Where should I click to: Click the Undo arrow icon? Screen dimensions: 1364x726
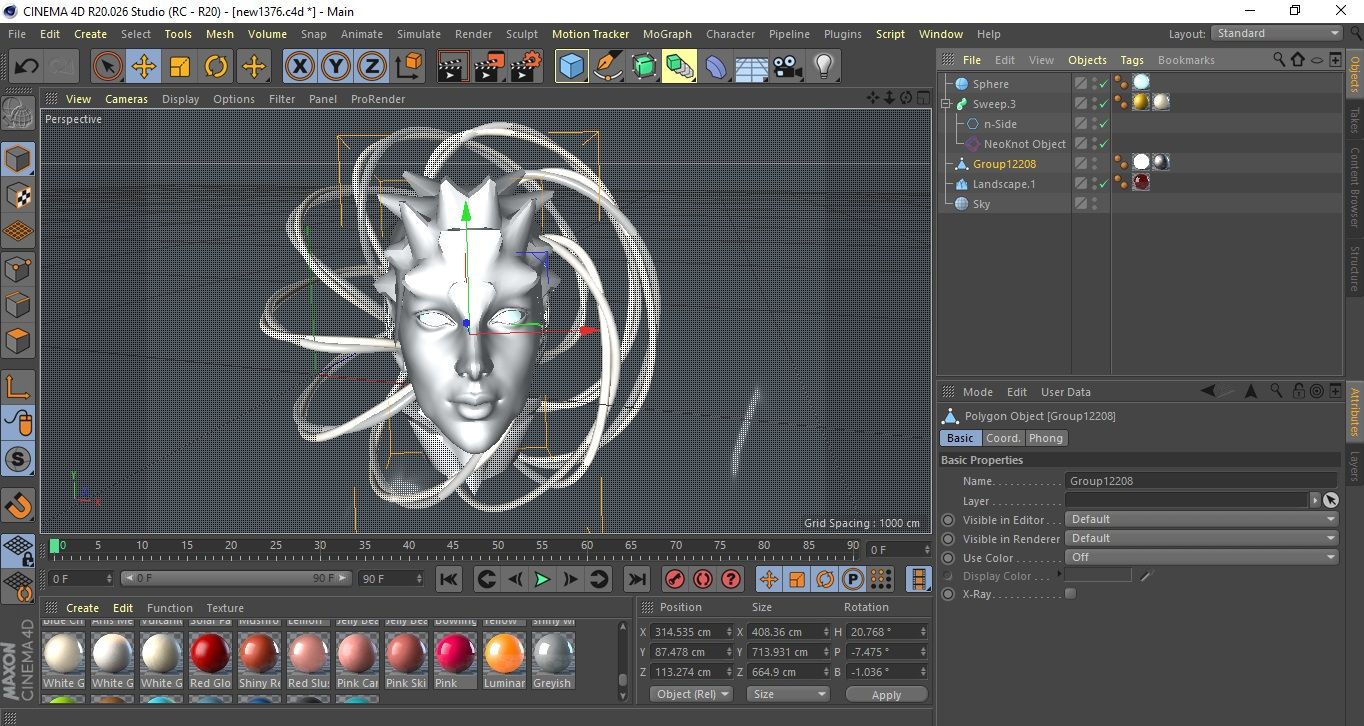pyautogui.click(x=26, y=67)
